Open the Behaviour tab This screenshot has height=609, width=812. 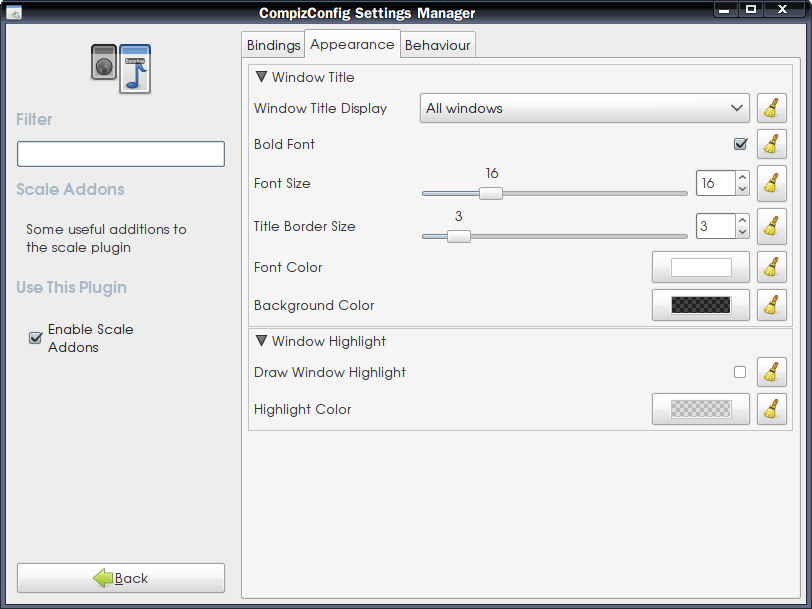pos(438,45)
